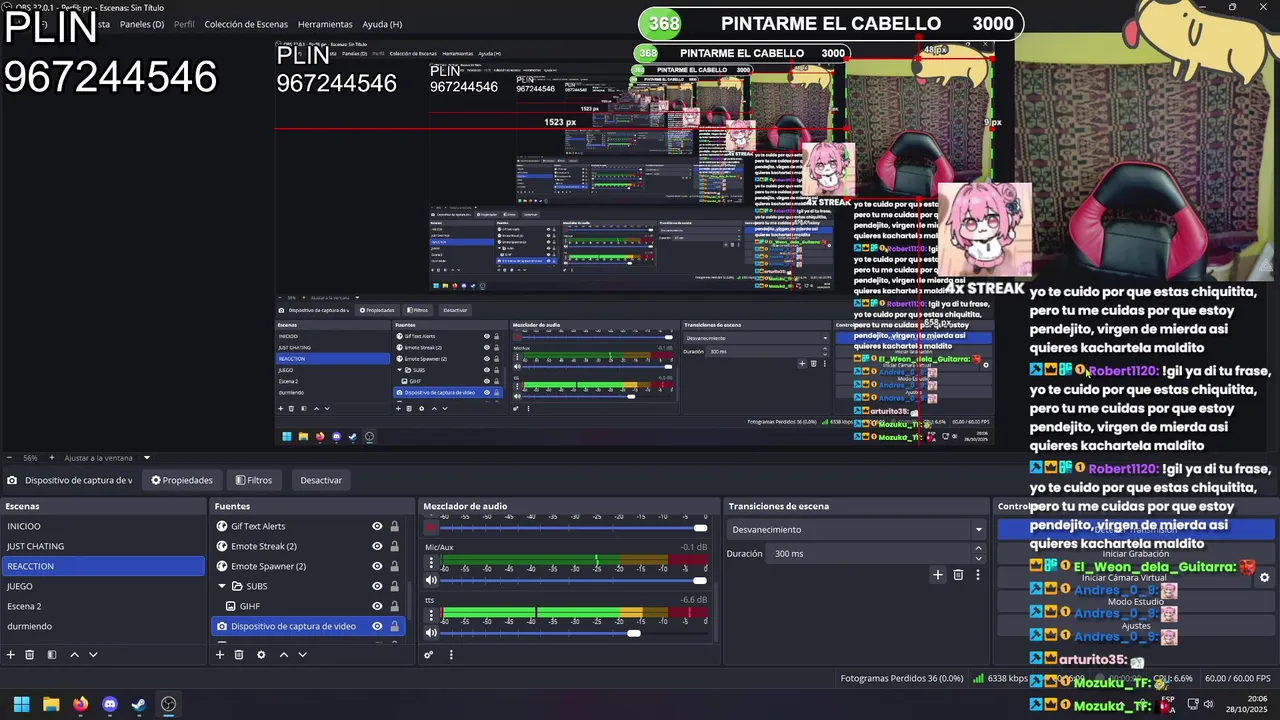Move selected source down in Fuentes
The height and width of the screenshot is (720, 1280).
pyautogui.click(x=302, y=655)
